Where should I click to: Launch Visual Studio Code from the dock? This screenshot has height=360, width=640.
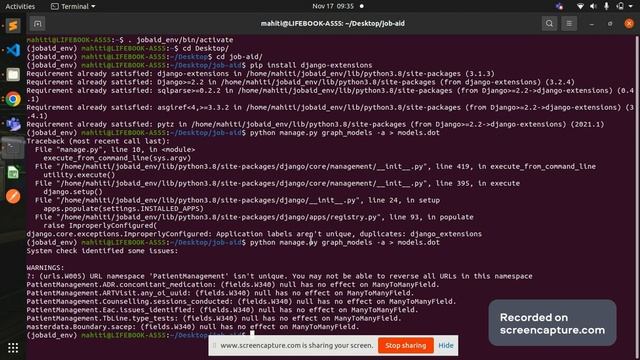coord(13,50)
